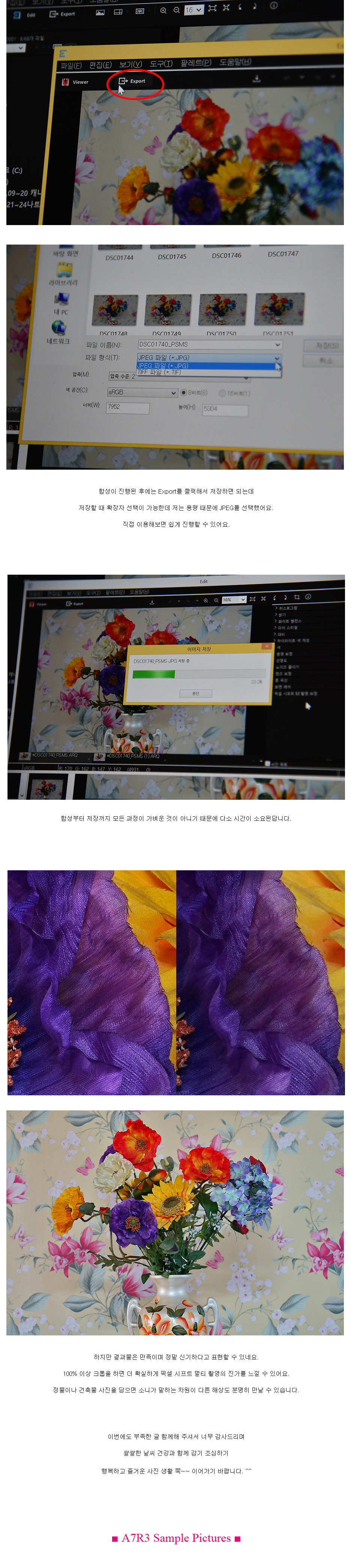The image size is (351, 1568).
Task: Click the zoom out magnifier icon
Action: pos(176,11)
